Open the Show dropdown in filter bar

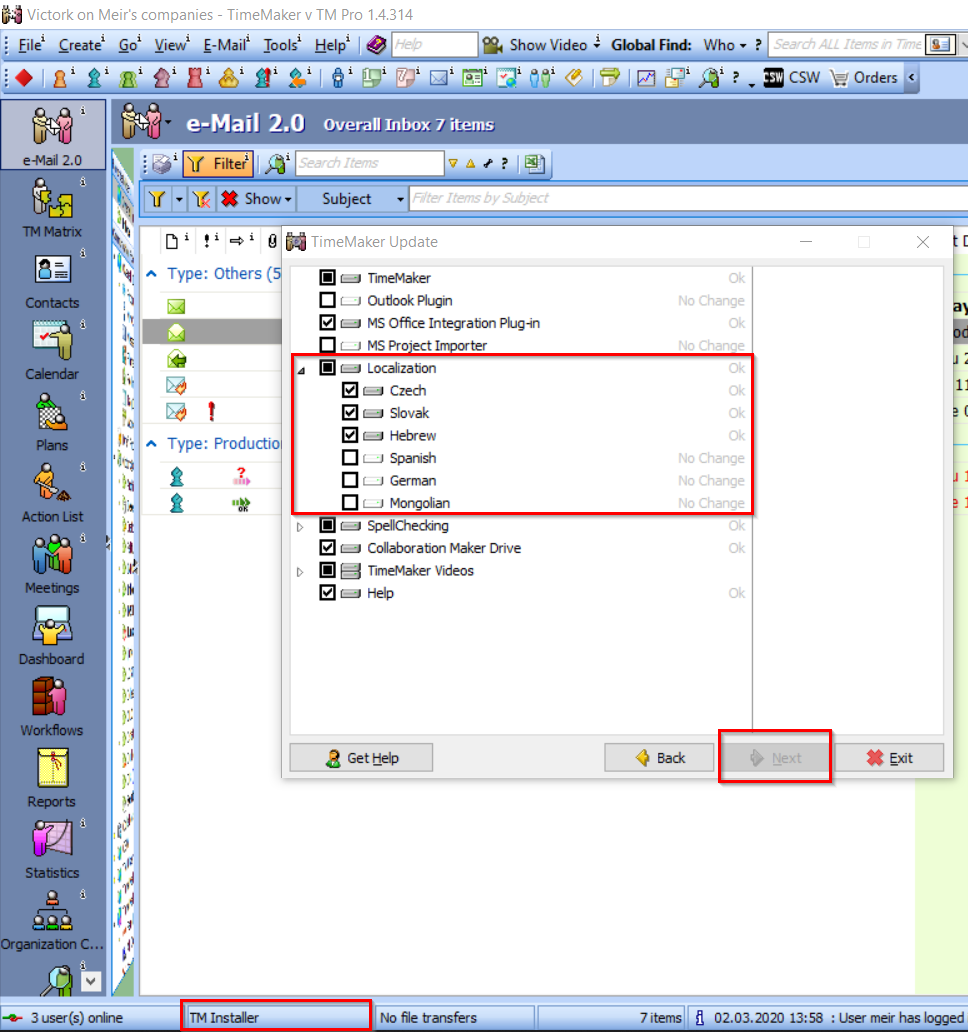tap(257, 199)
